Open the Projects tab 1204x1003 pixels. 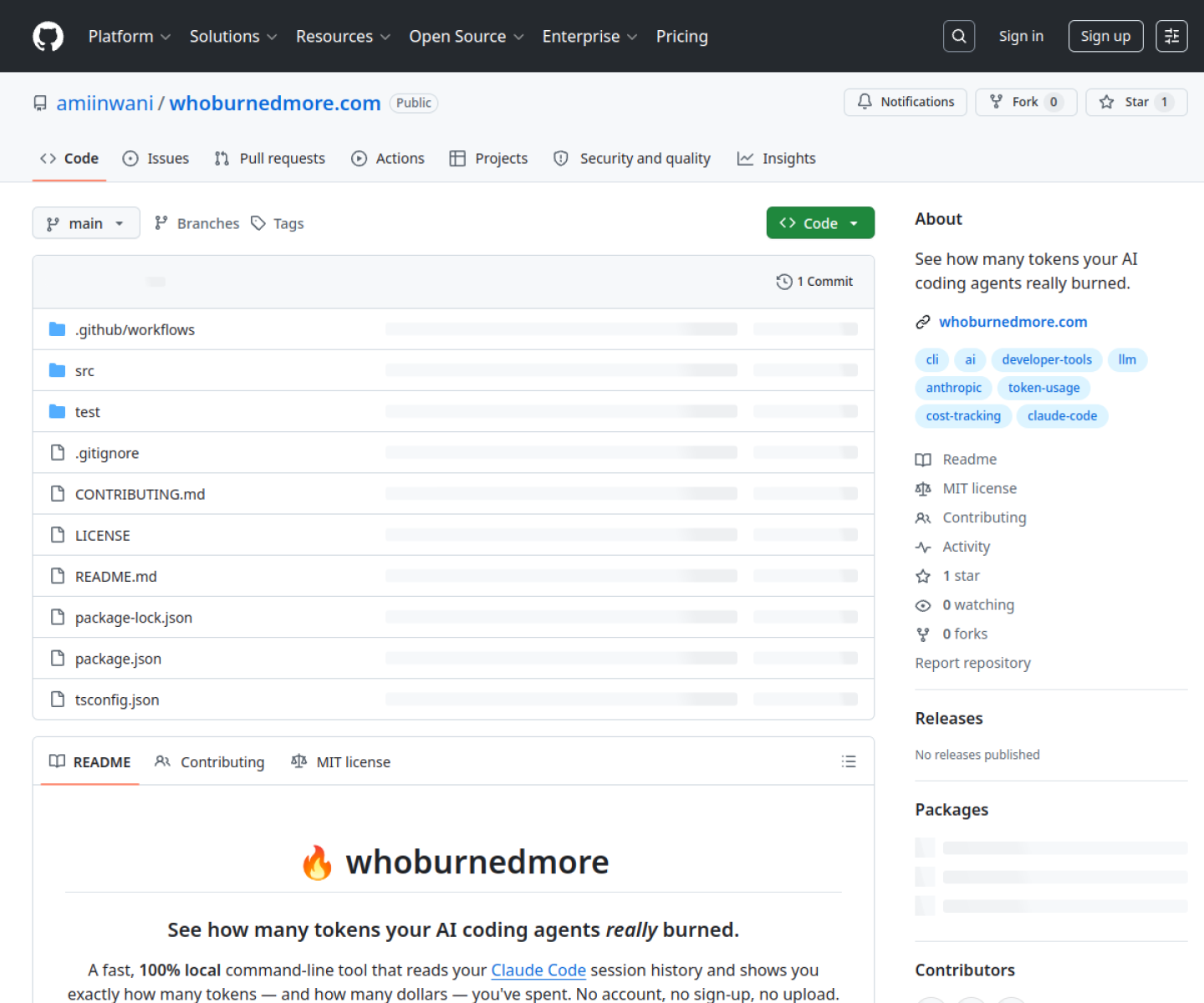[489, 158]
